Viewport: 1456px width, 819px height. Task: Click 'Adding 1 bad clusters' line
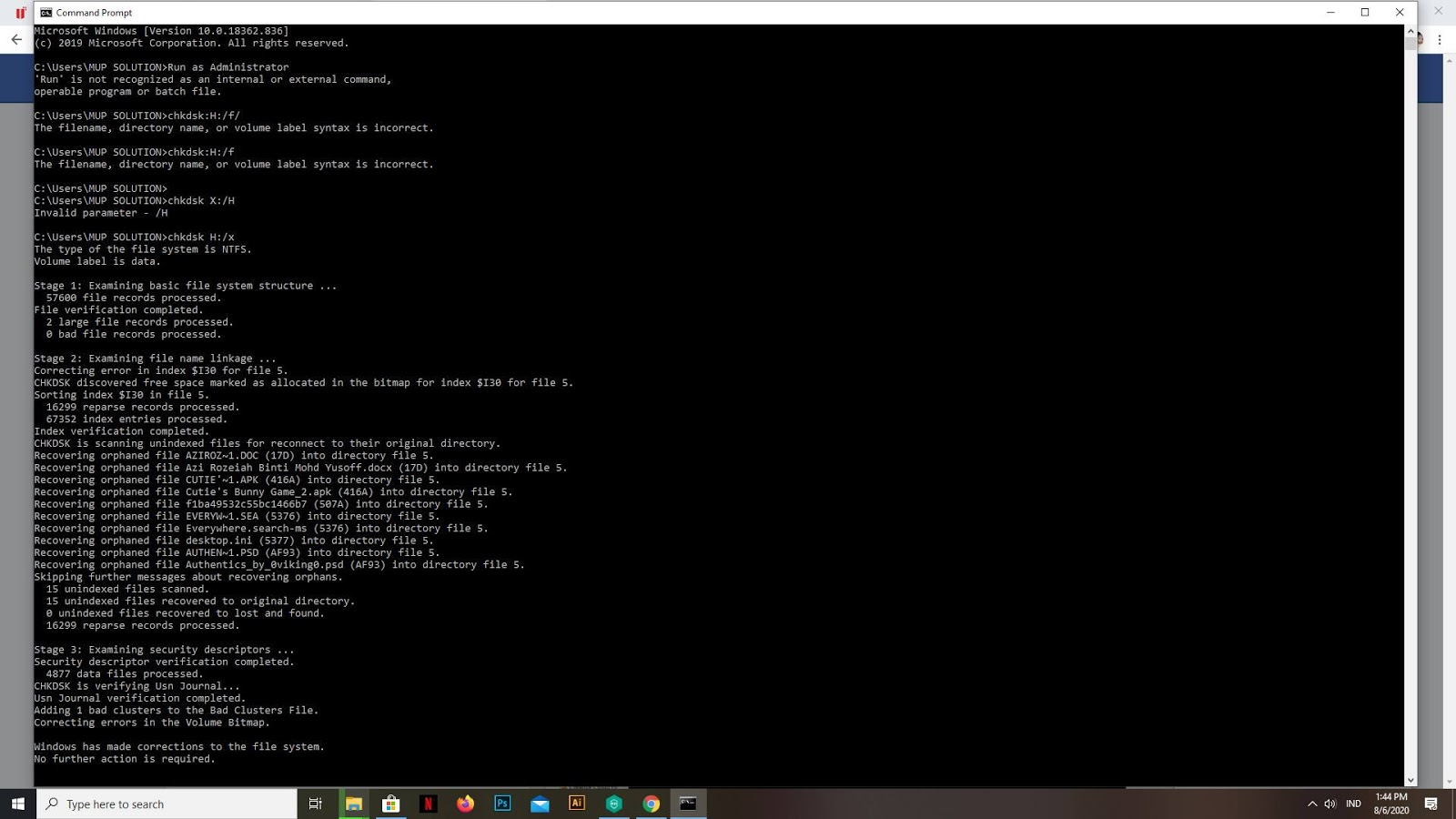[x=177, y=710]
